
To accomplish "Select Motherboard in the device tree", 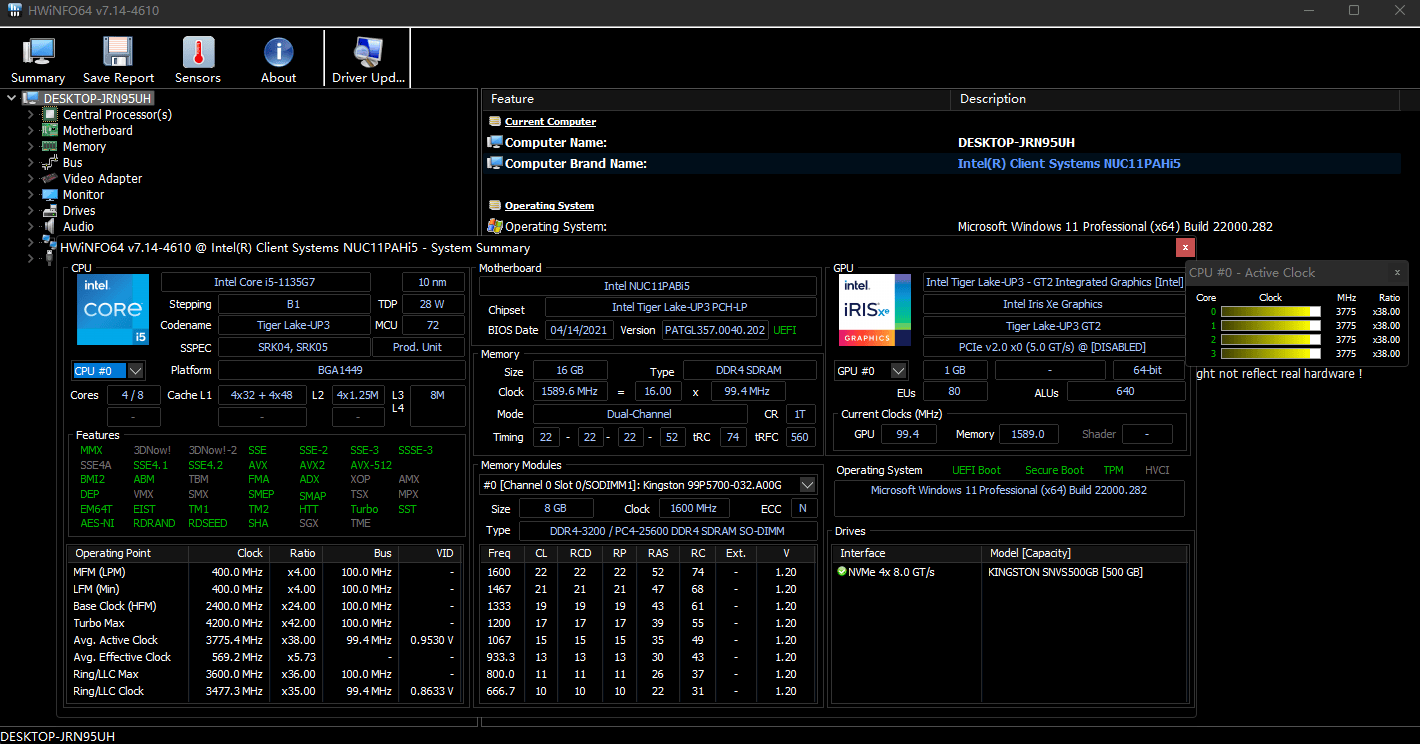I will [x=97, y=131].
